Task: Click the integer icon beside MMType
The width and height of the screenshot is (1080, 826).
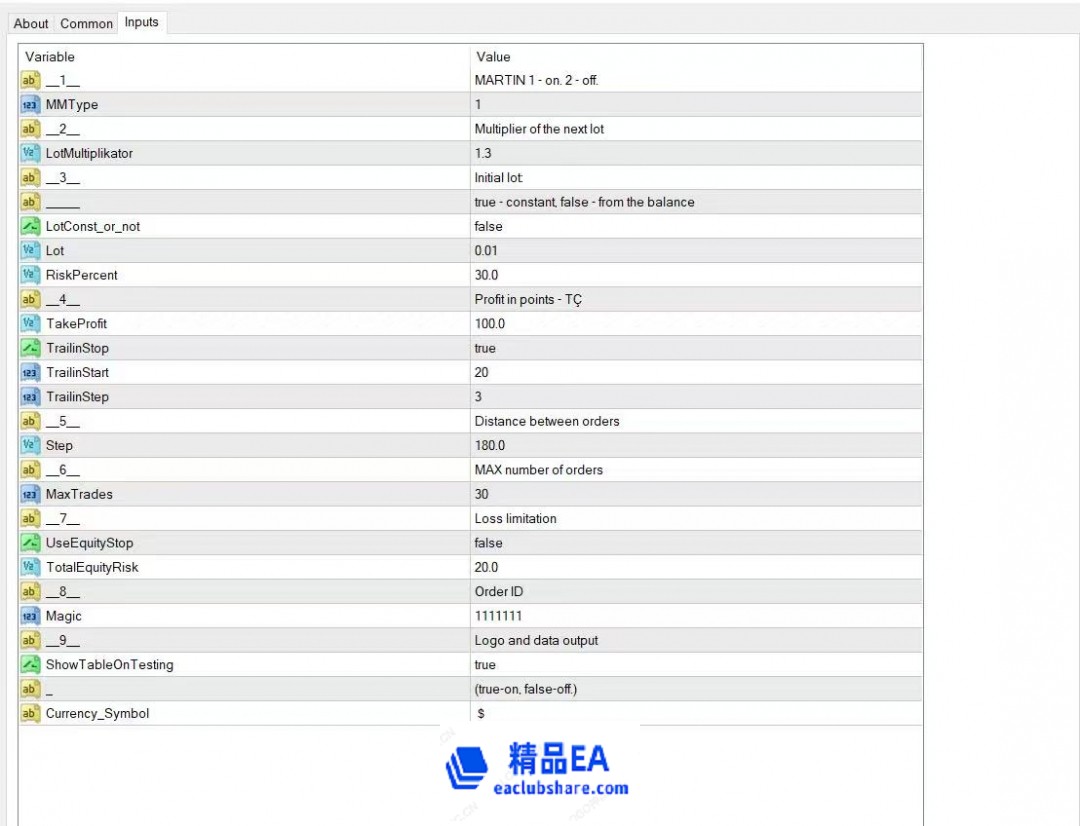Action: click(30, 105)
